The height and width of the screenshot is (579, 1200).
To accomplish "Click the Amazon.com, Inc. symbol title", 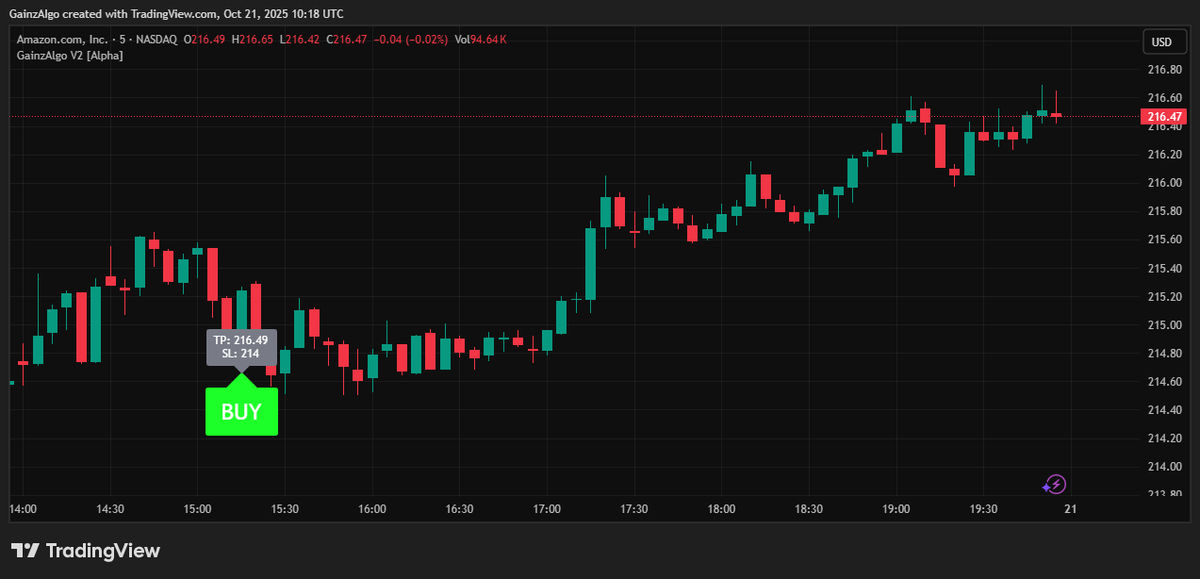I will coord(62,40).
